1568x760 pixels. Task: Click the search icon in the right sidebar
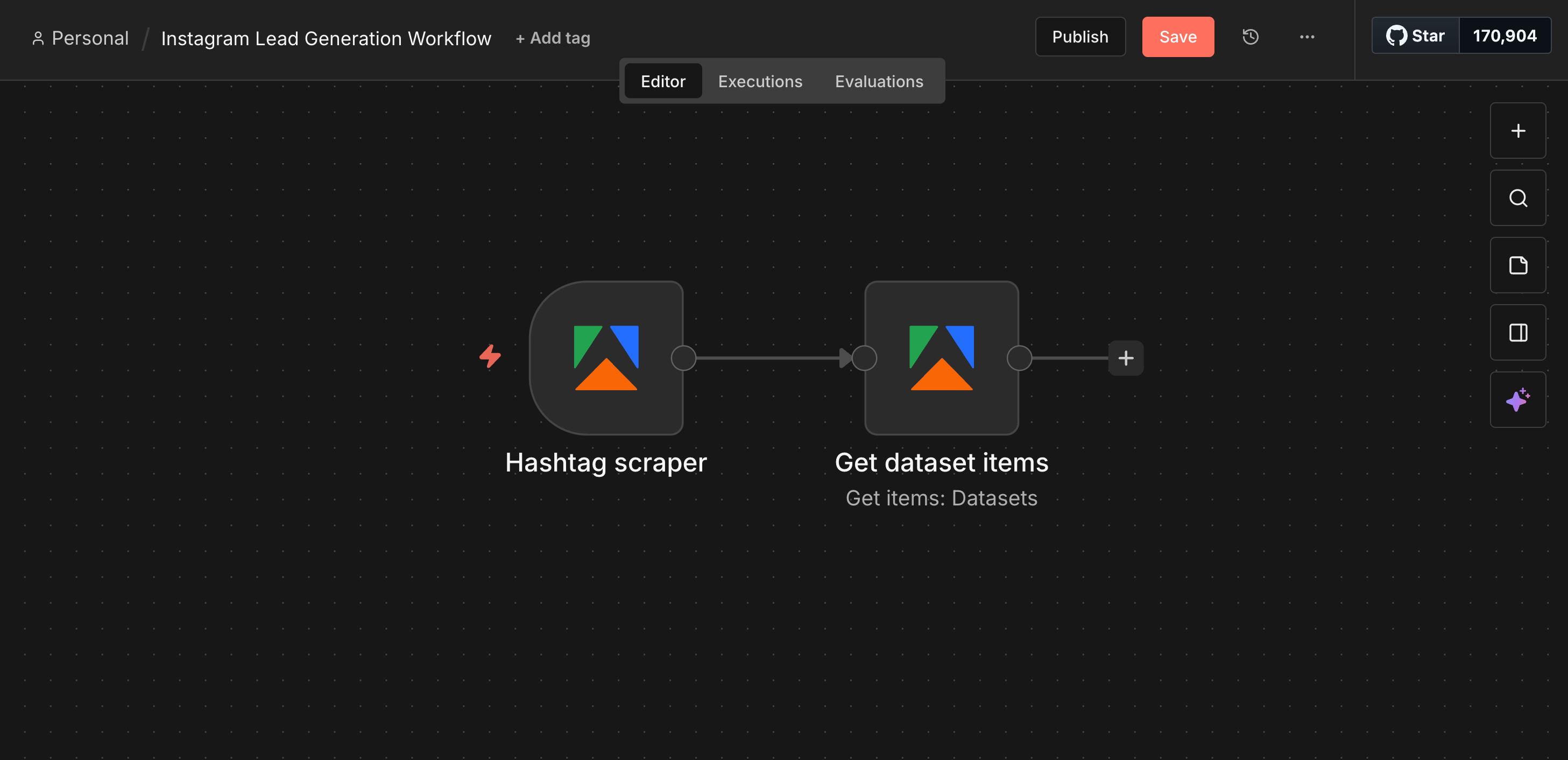coord(1518,198)
